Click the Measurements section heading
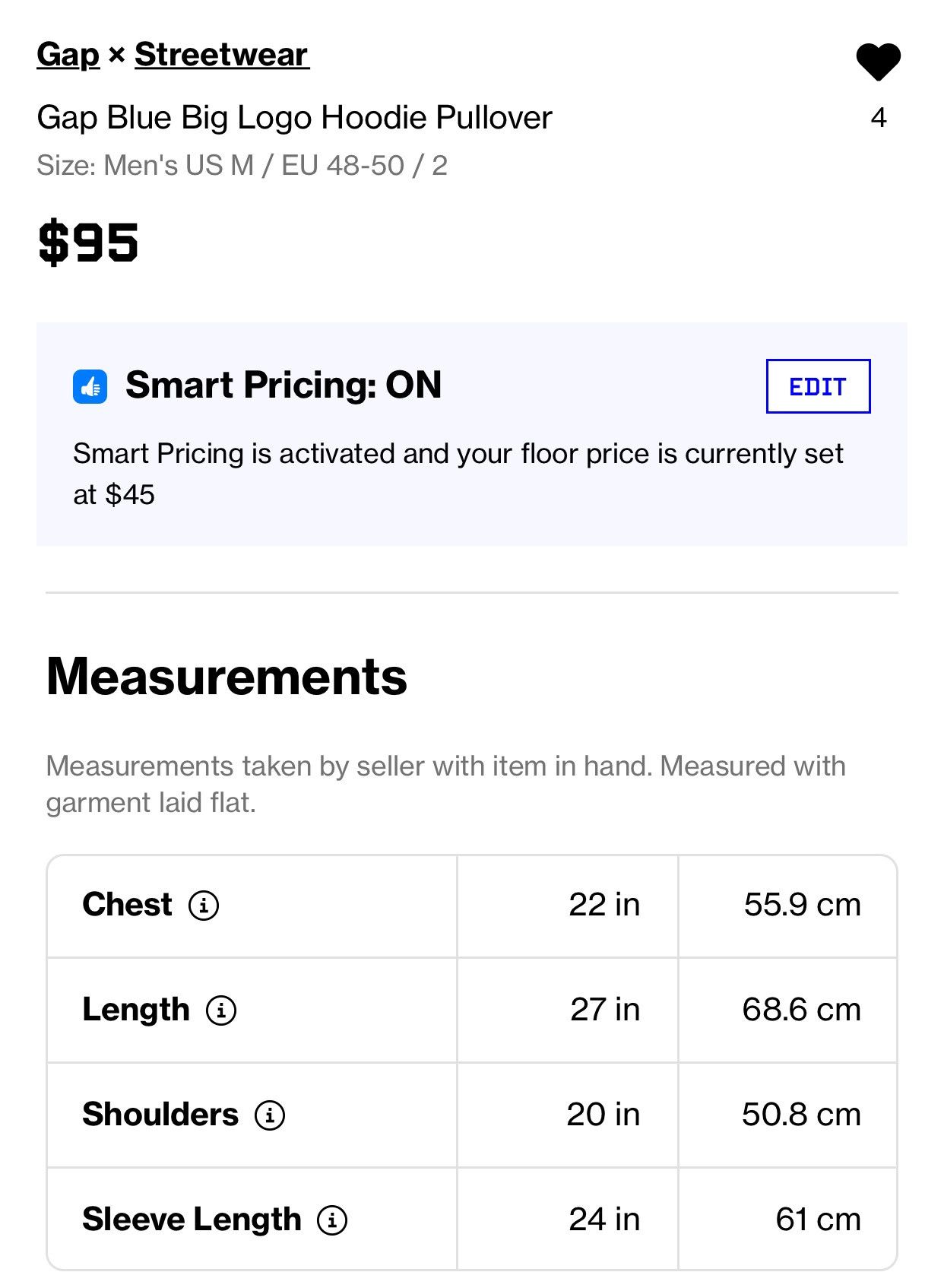The width and height of the screenshot is (944, 1288). pos(226,677)
